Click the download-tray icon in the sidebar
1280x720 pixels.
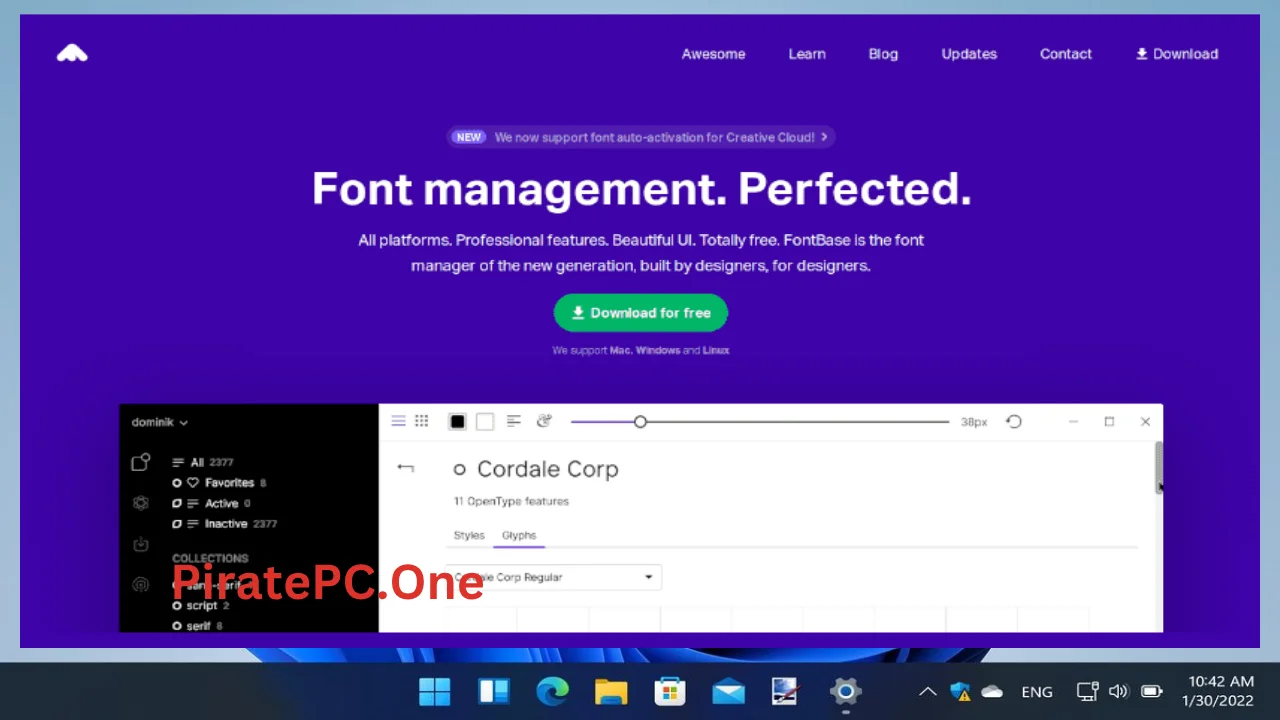click(x=141, y=544)
